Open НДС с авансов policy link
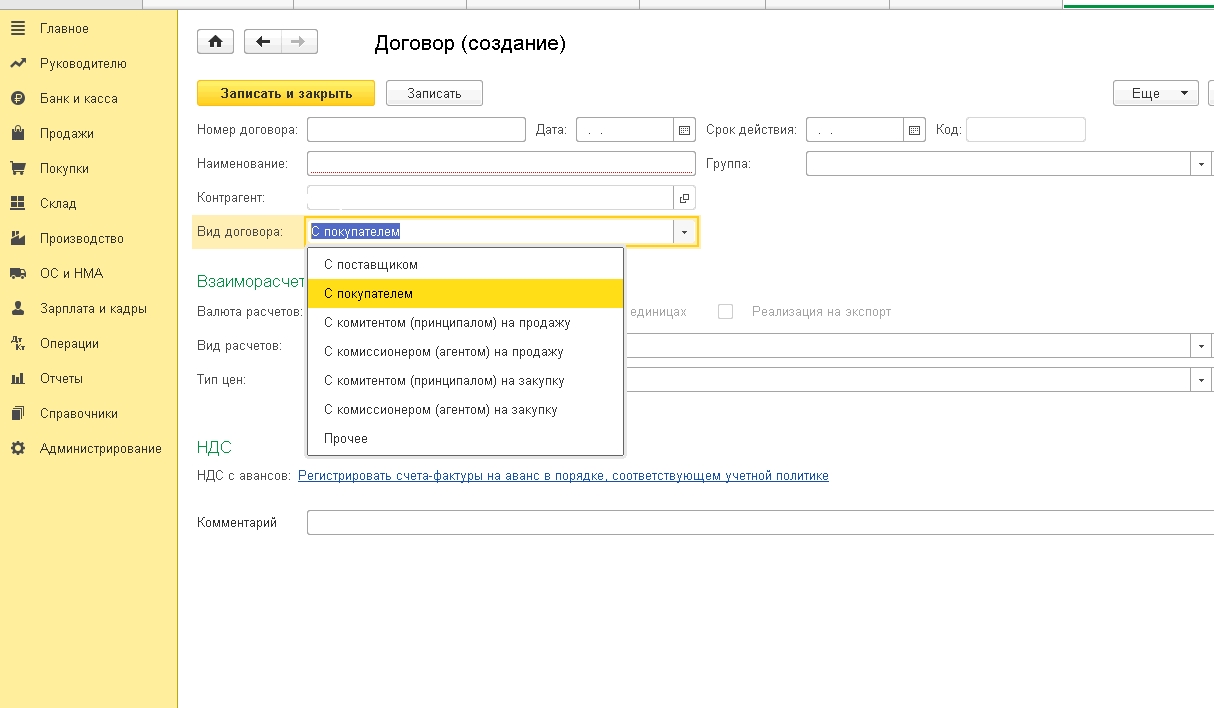Viewport: 1214px width, 708px height. (x=563, y=476)
